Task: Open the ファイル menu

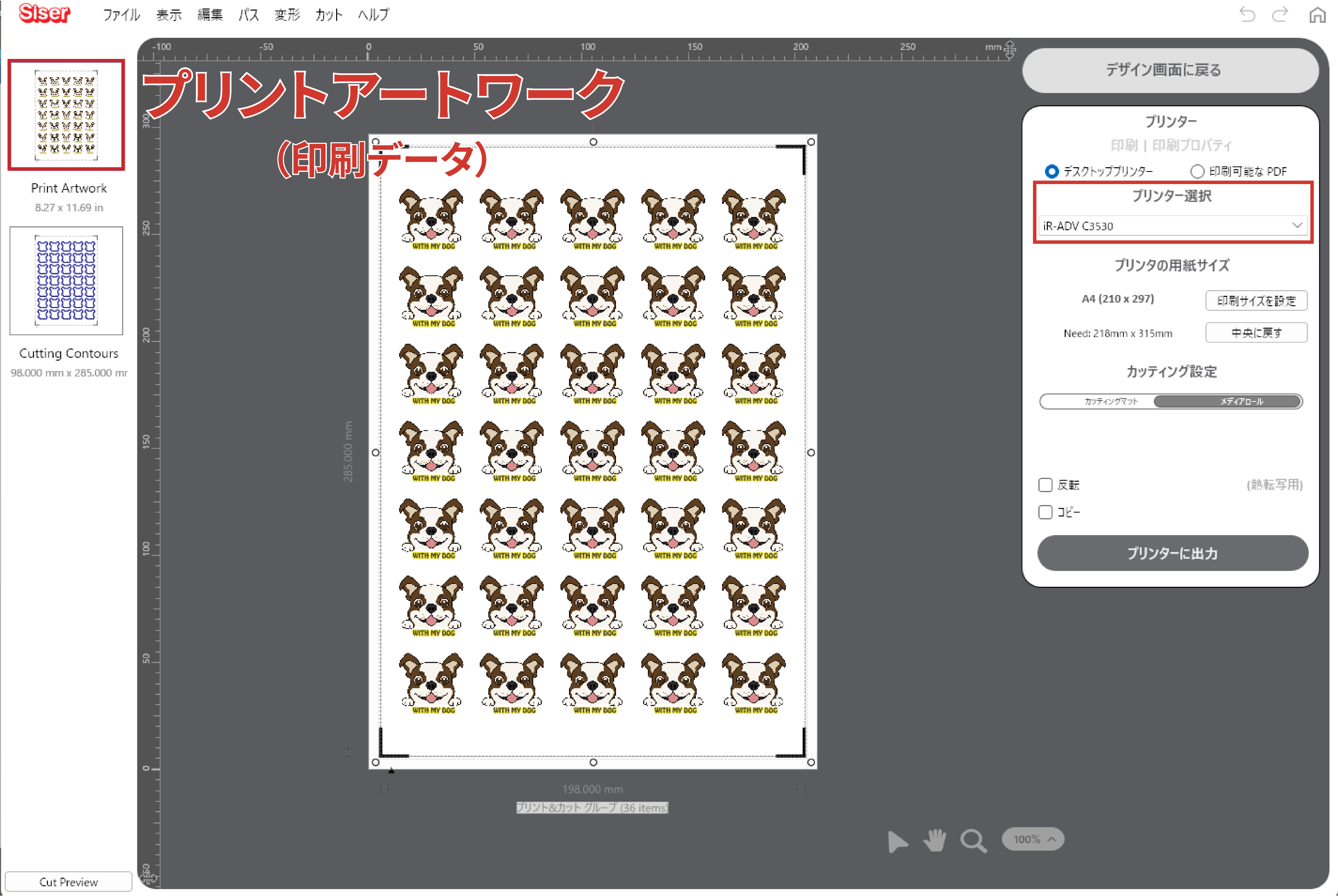Action: tap(121, 15)
